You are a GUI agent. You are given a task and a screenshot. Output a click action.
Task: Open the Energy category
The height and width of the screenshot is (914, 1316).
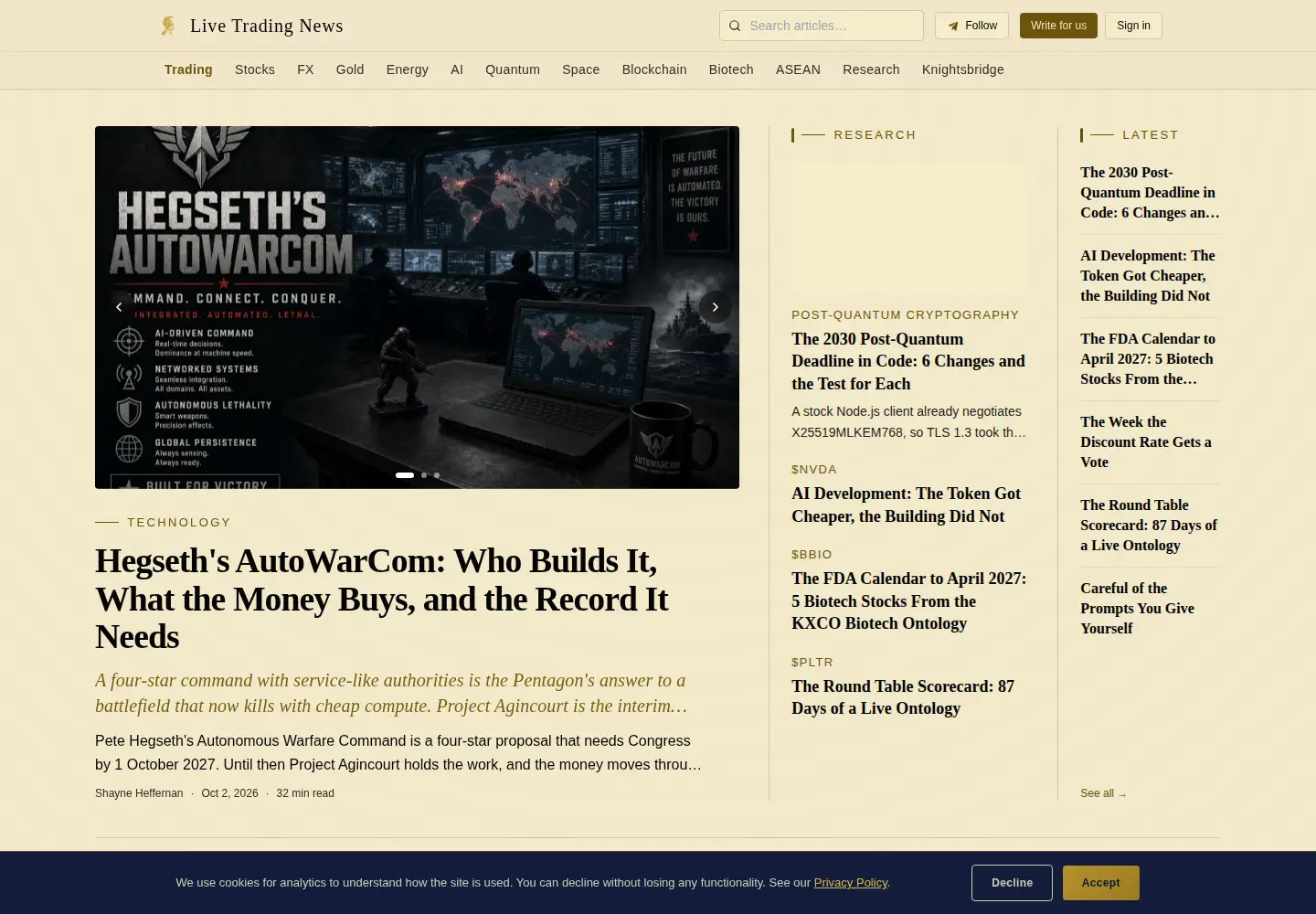click(408, 69)
